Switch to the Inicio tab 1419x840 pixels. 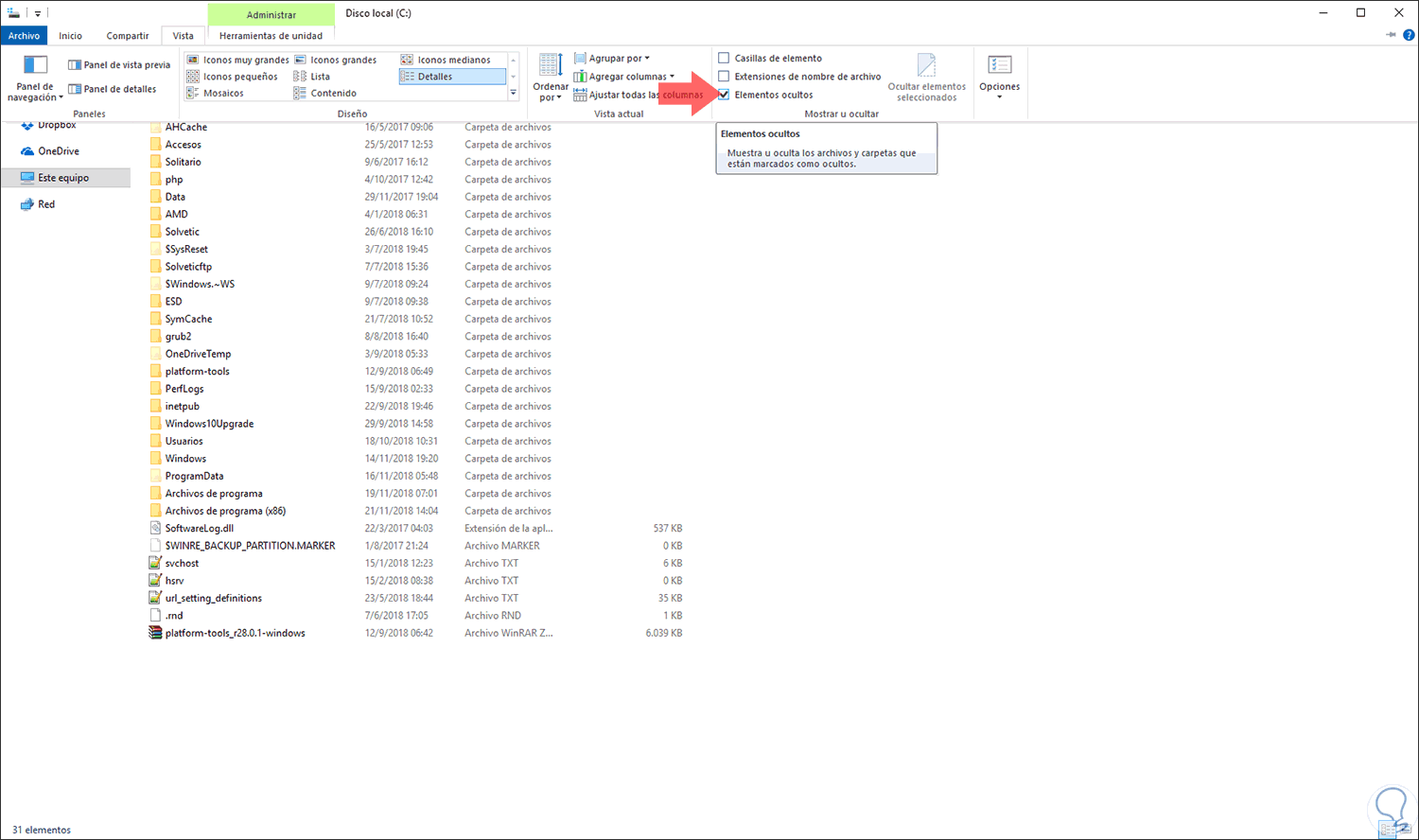71,36
